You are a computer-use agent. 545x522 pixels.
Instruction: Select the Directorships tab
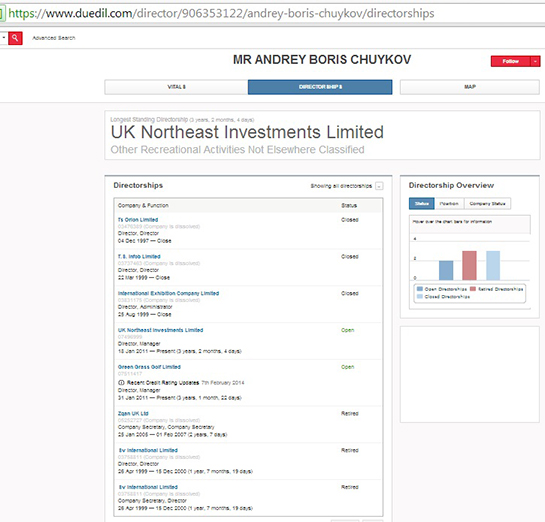(320, 87)
